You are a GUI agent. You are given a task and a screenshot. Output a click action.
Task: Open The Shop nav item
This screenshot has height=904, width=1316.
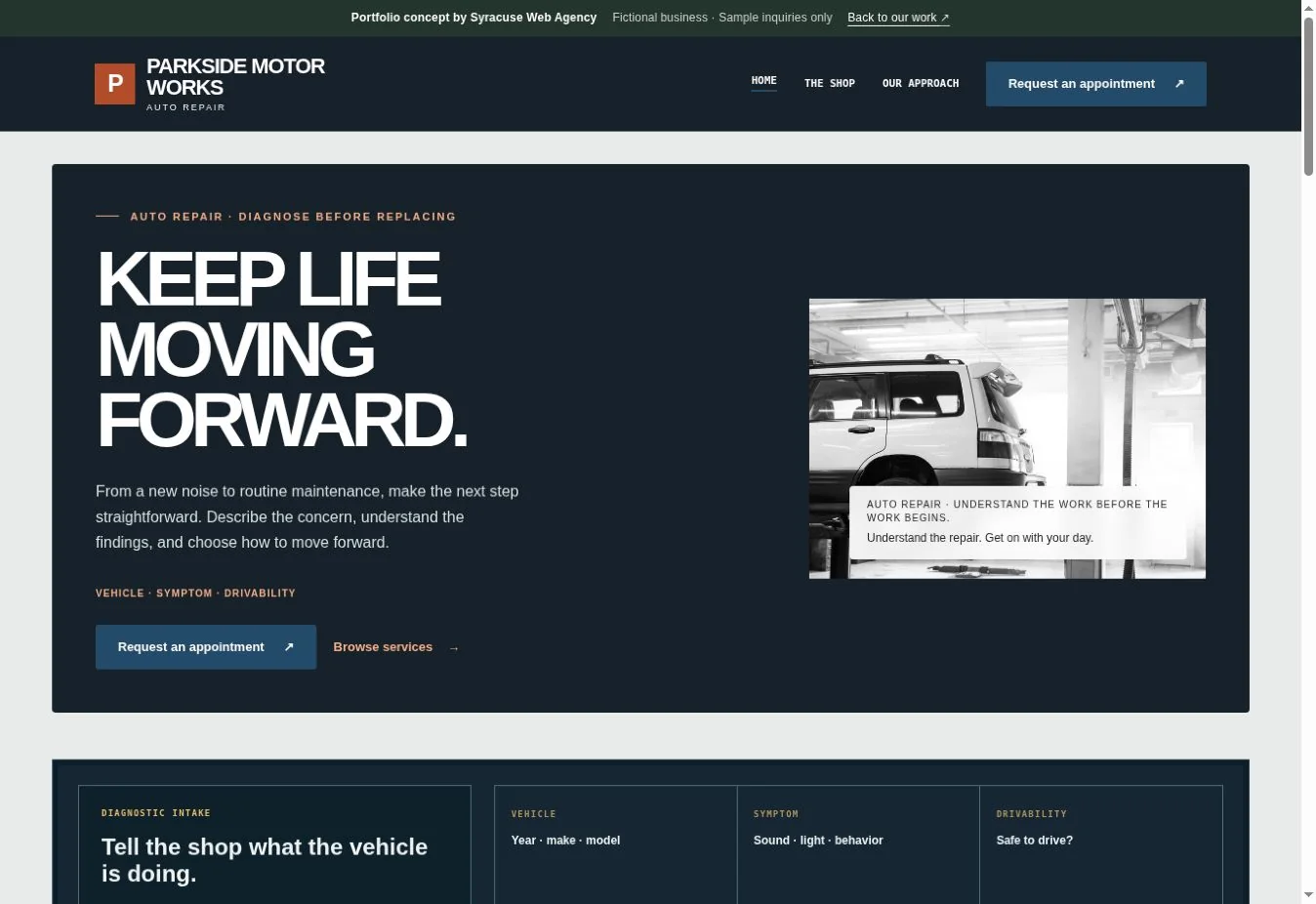pyautogui.click(x=829, y=84)
